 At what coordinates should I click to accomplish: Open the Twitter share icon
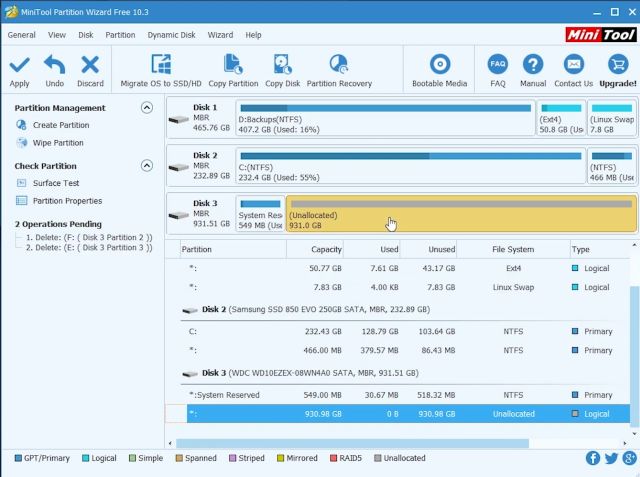pos(611,458)
